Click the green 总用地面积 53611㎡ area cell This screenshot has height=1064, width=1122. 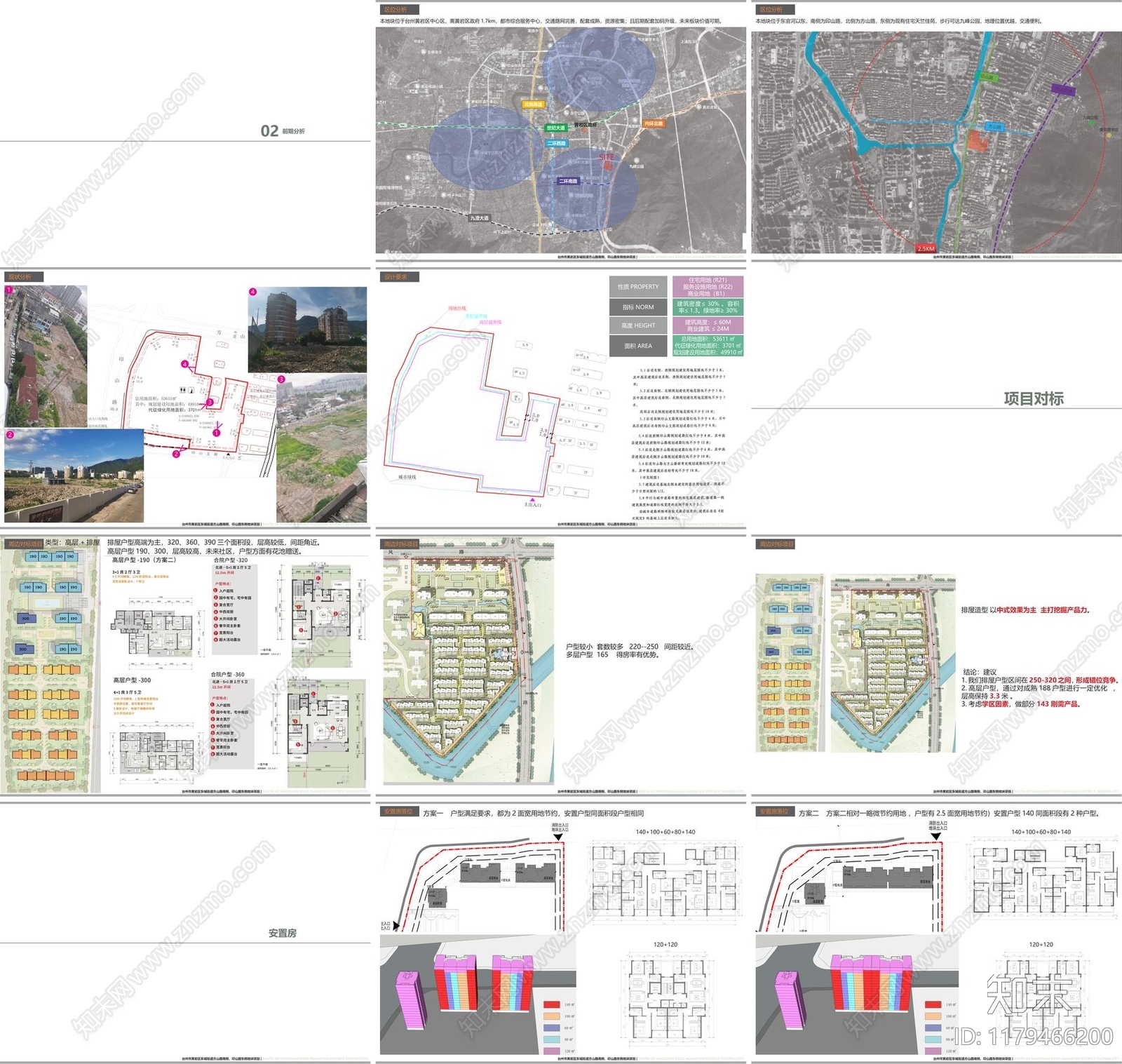click(x=708, y=346)
